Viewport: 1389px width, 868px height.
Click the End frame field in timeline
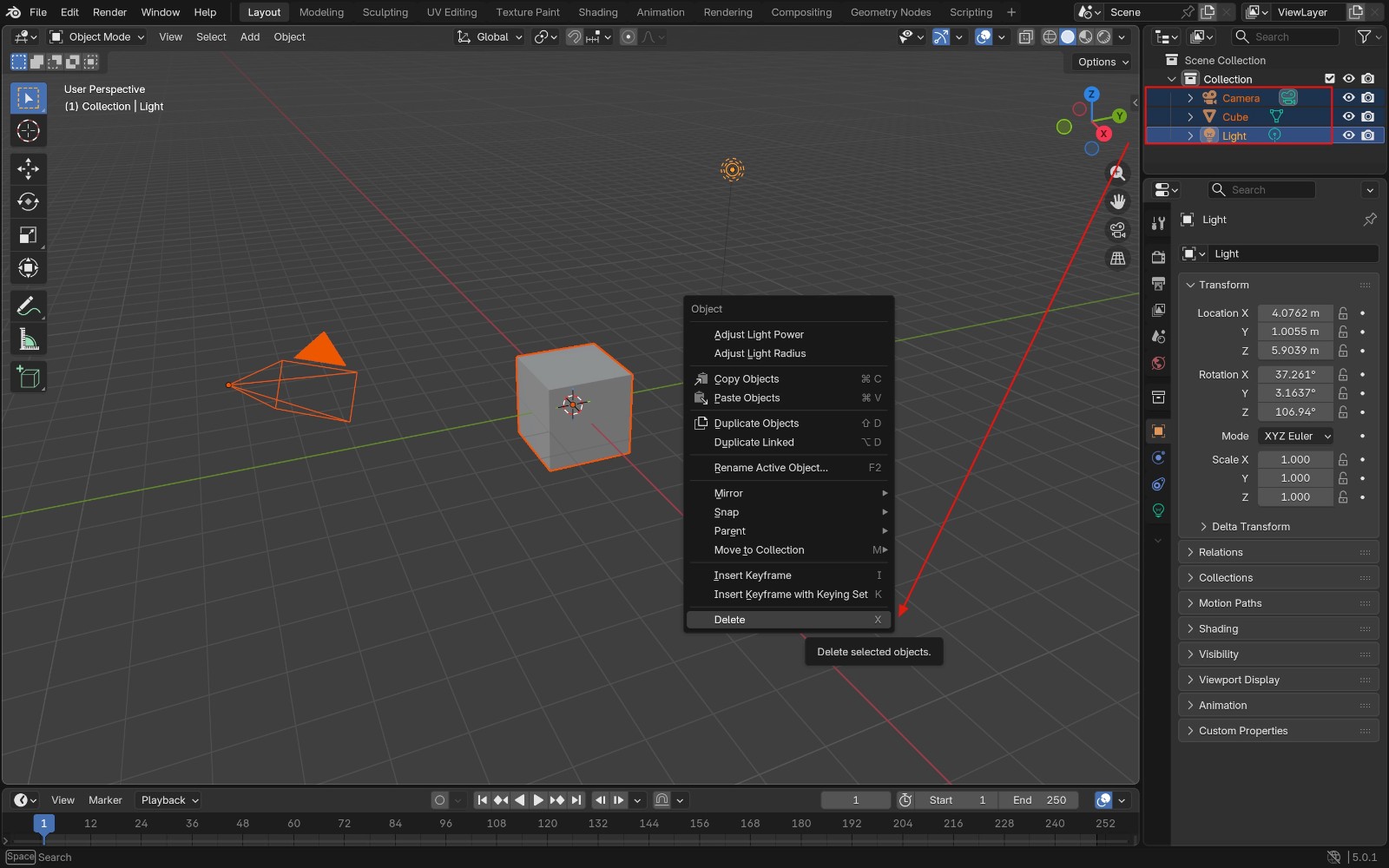(1038, 800)
